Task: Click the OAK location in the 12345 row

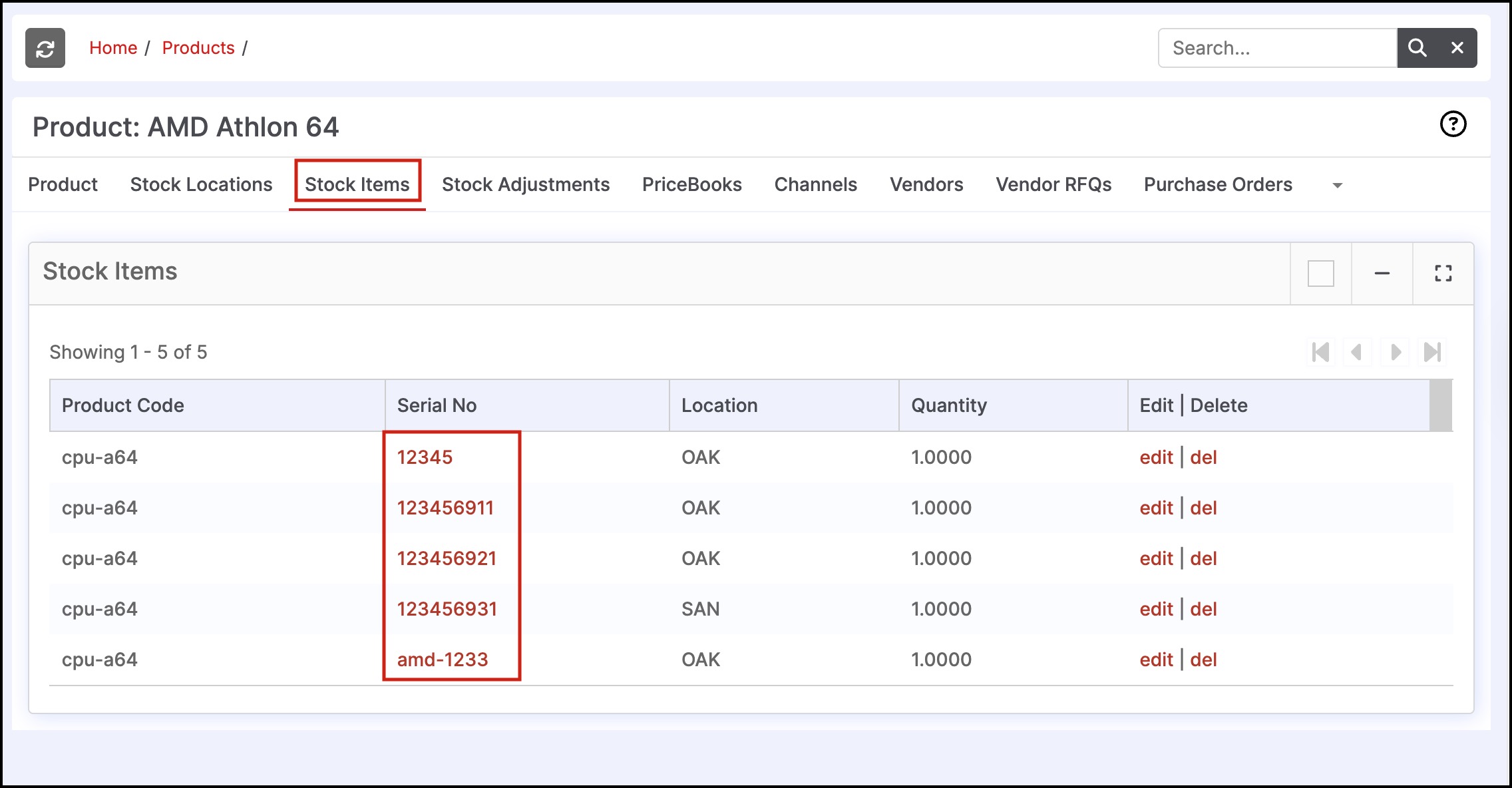Action: tap(701, 457)
